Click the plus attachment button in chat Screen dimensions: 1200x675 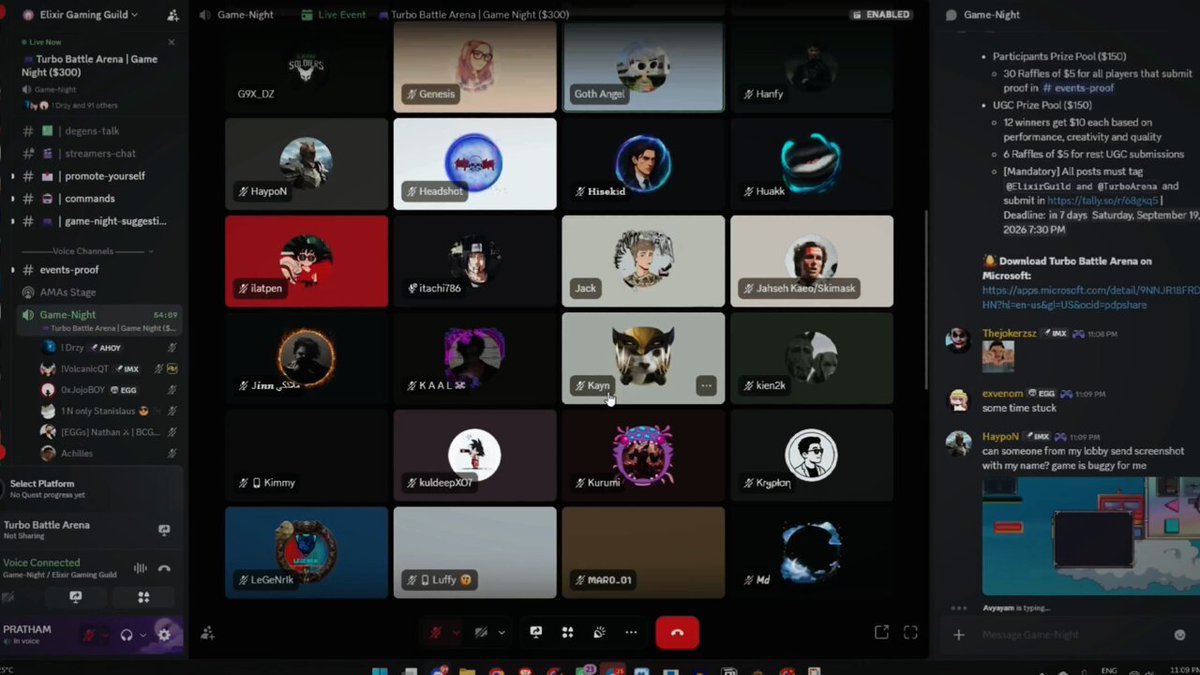click(958, 635)
